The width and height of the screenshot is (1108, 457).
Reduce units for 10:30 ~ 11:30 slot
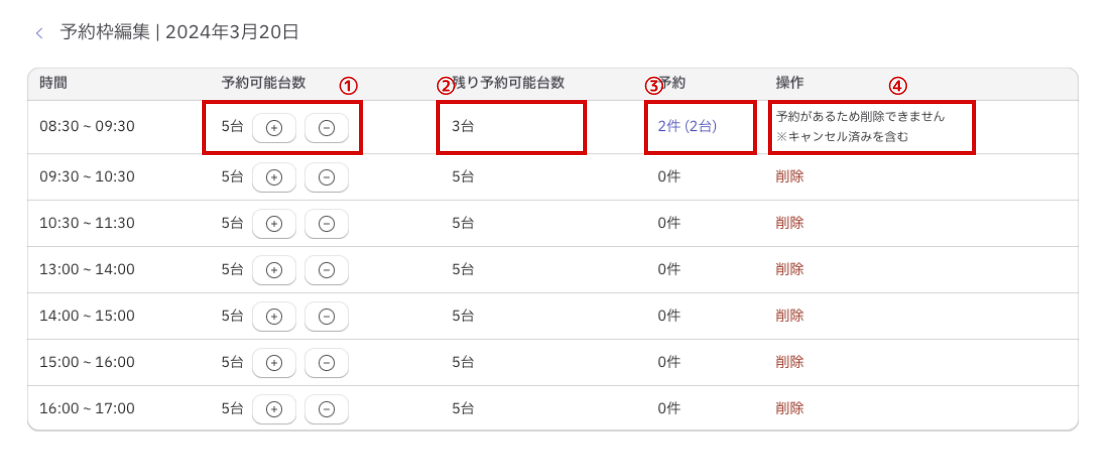click(x=326, y=224)
